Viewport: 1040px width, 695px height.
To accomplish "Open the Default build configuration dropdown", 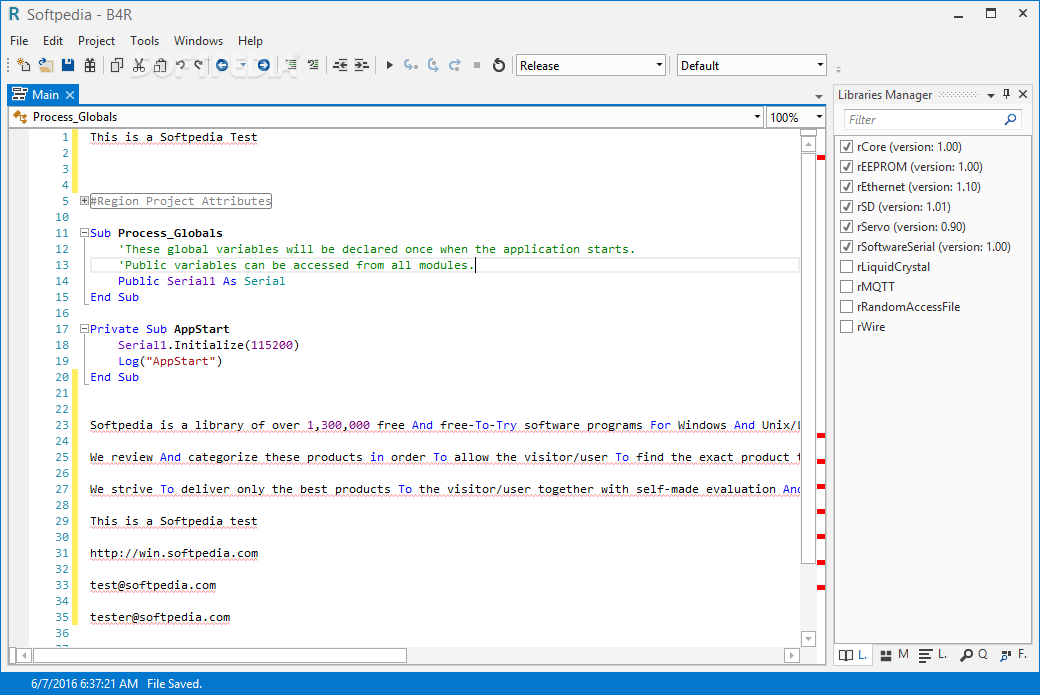I will tap(751, 65).
